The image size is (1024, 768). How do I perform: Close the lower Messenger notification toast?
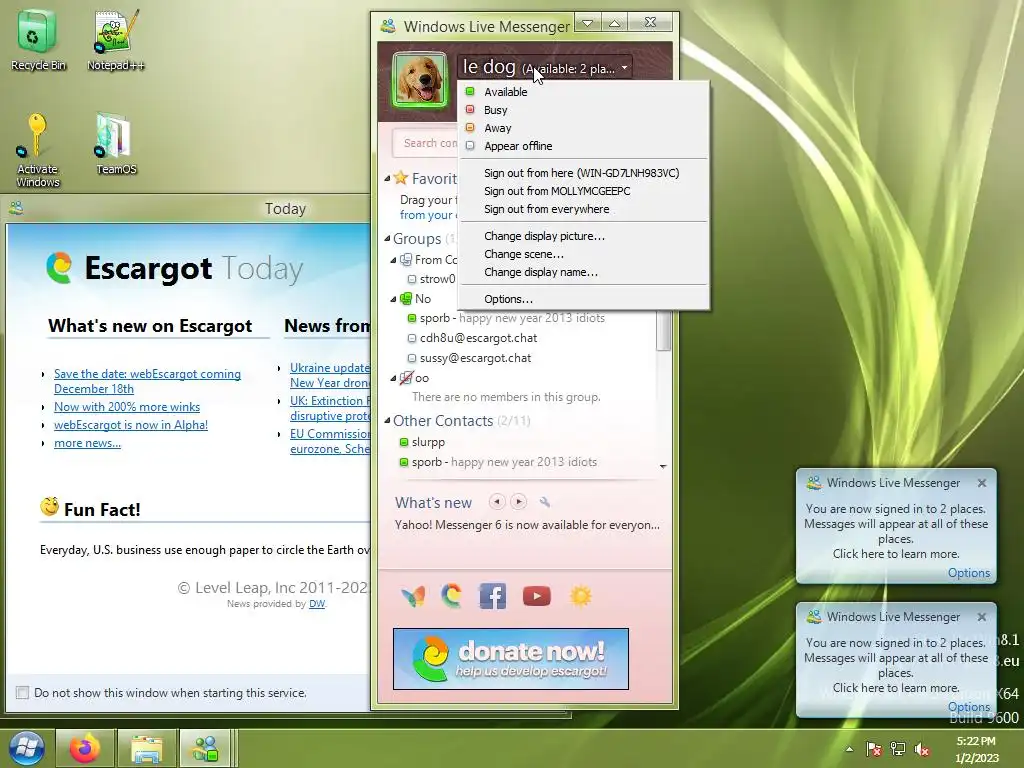coord(982,617)
